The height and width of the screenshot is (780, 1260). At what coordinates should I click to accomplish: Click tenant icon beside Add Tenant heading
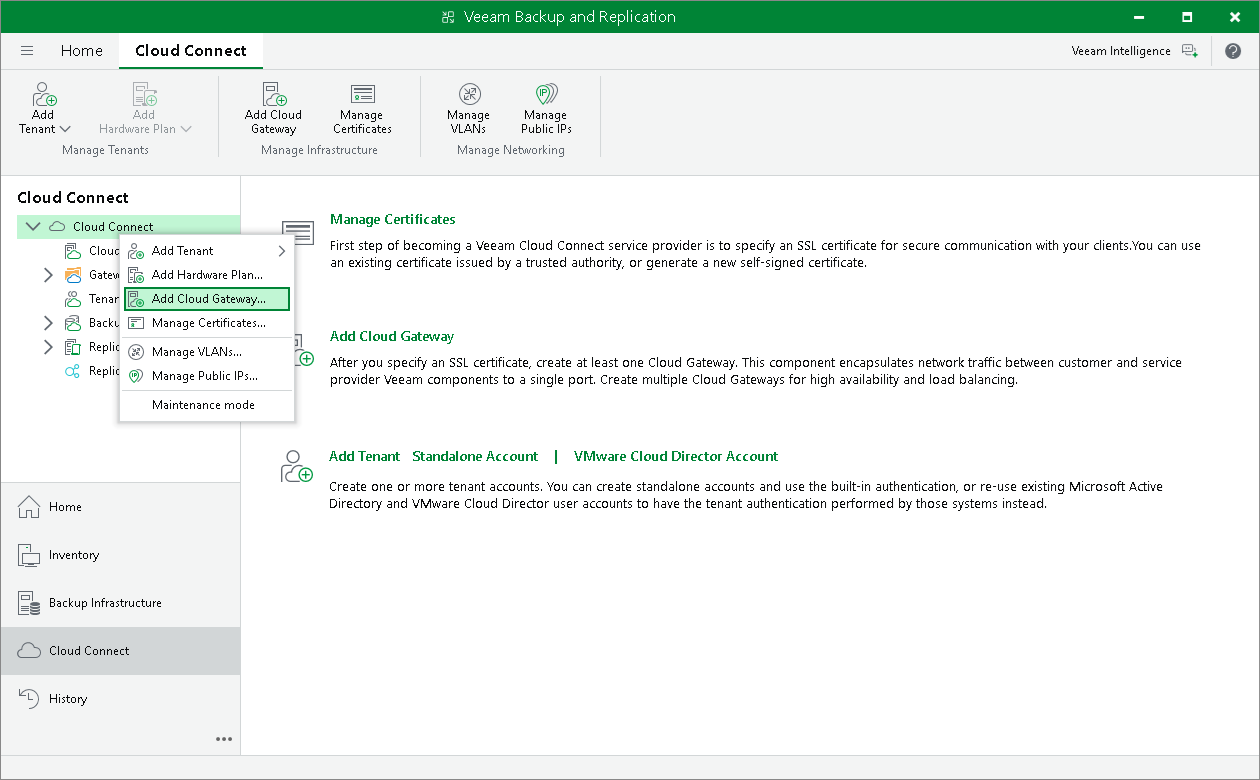tap(297, 466)
